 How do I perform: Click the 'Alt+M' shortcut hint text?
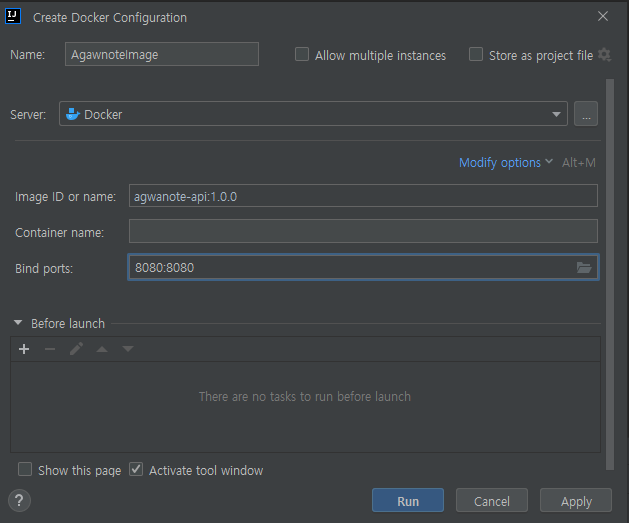pyautogui.click(x=578, y=162)
